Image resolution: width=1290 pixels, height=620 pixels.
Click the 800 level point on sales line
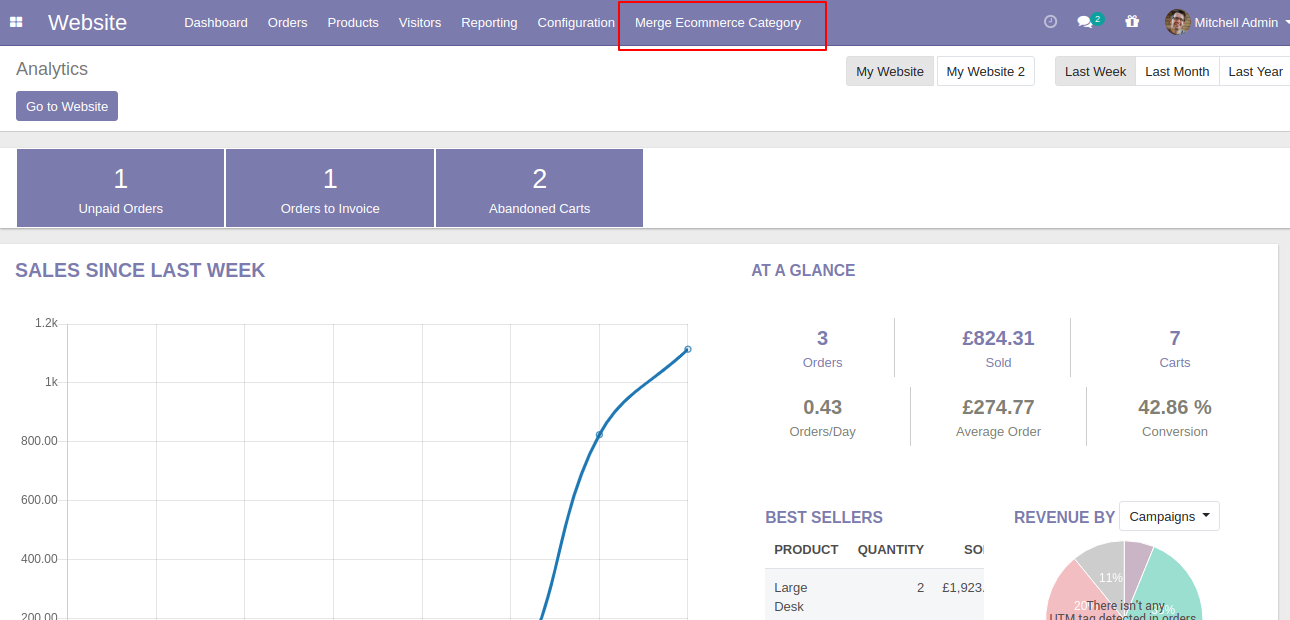(599, 434)
